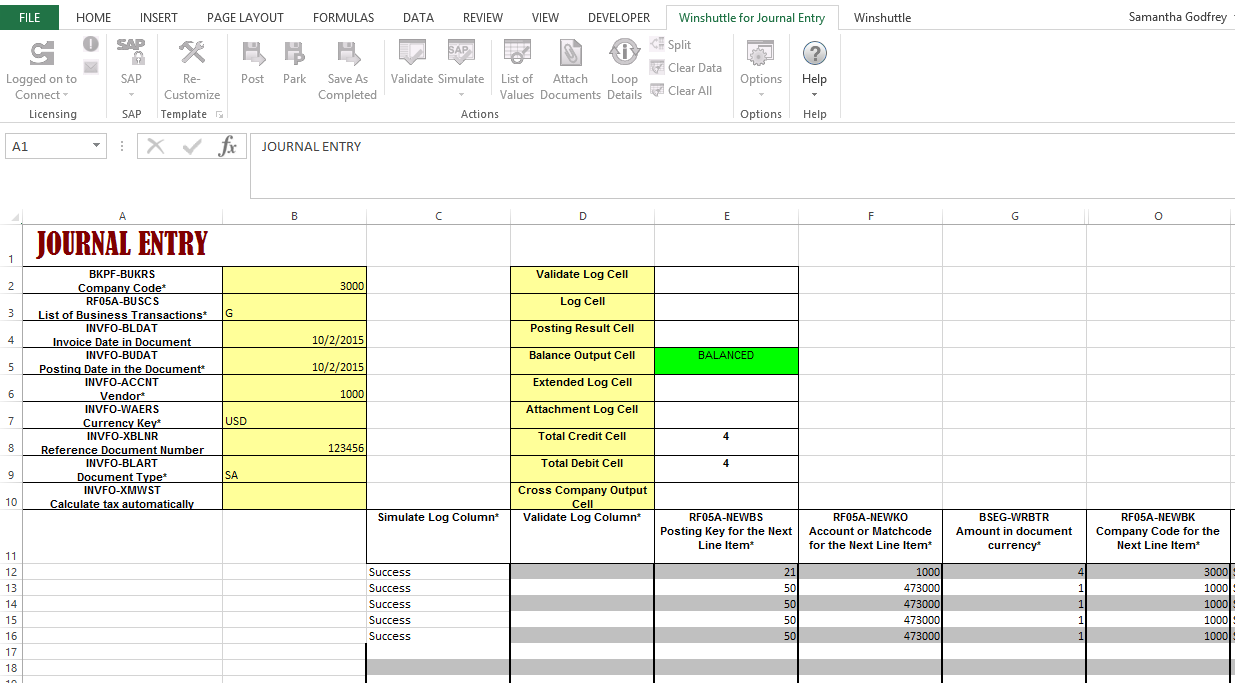
Task: Select Company Code value 3000 cell
Action: [295, 280]
